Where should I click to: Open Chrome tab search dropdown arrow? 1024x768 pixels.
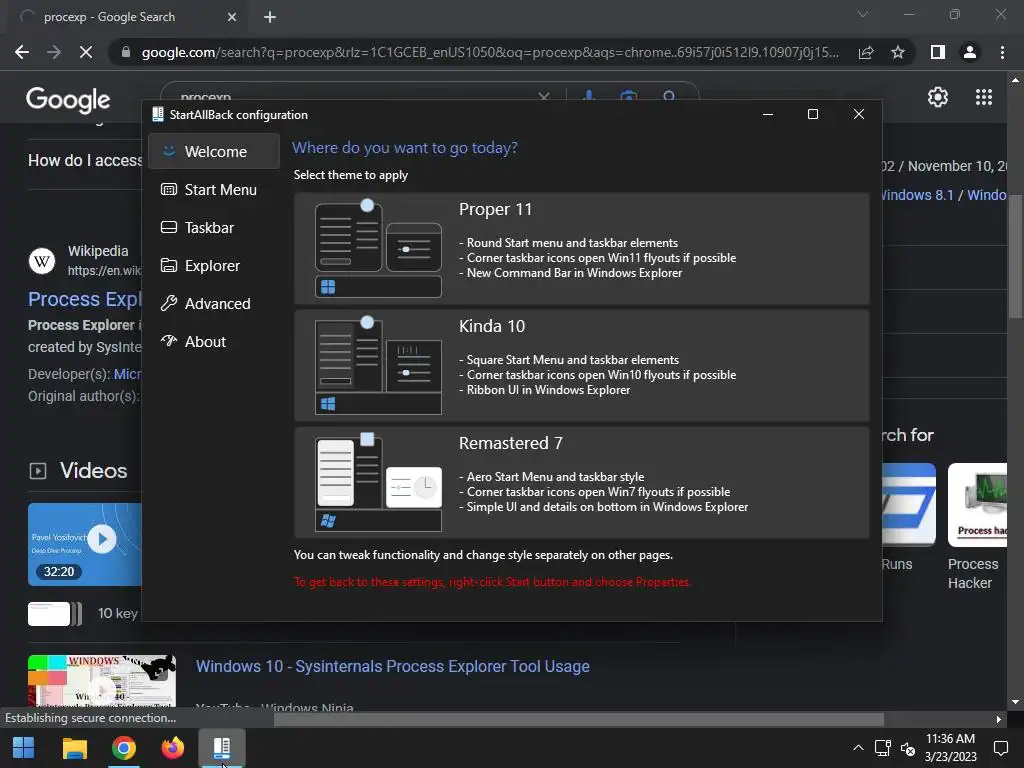pos(863,14)
